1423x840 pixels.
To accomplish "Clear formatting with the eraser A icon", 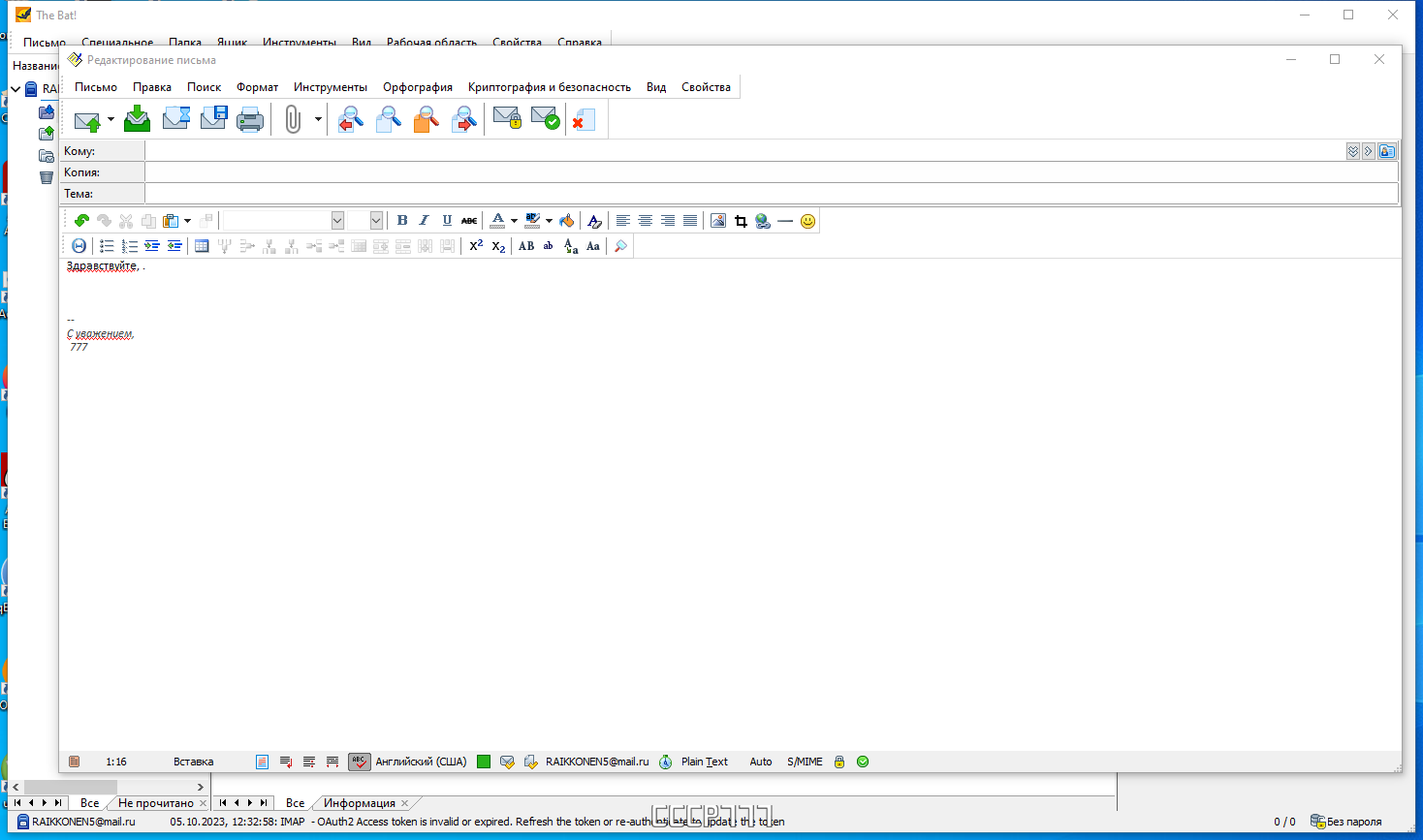I will tap(594, 221).
